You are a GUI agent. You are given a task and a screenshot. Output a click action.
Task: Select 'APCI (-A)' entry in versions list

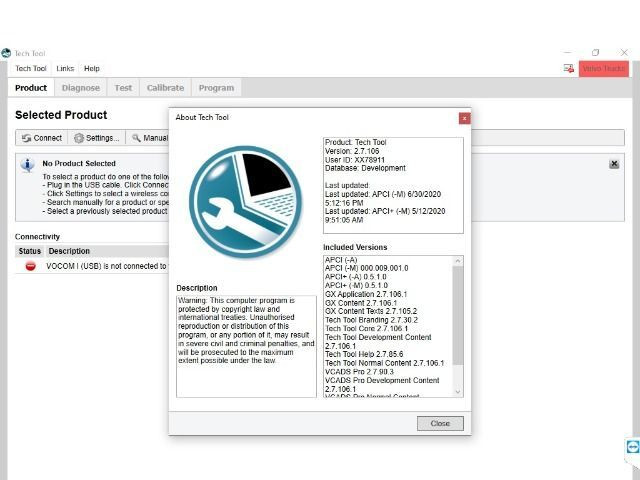pos(341,260)
